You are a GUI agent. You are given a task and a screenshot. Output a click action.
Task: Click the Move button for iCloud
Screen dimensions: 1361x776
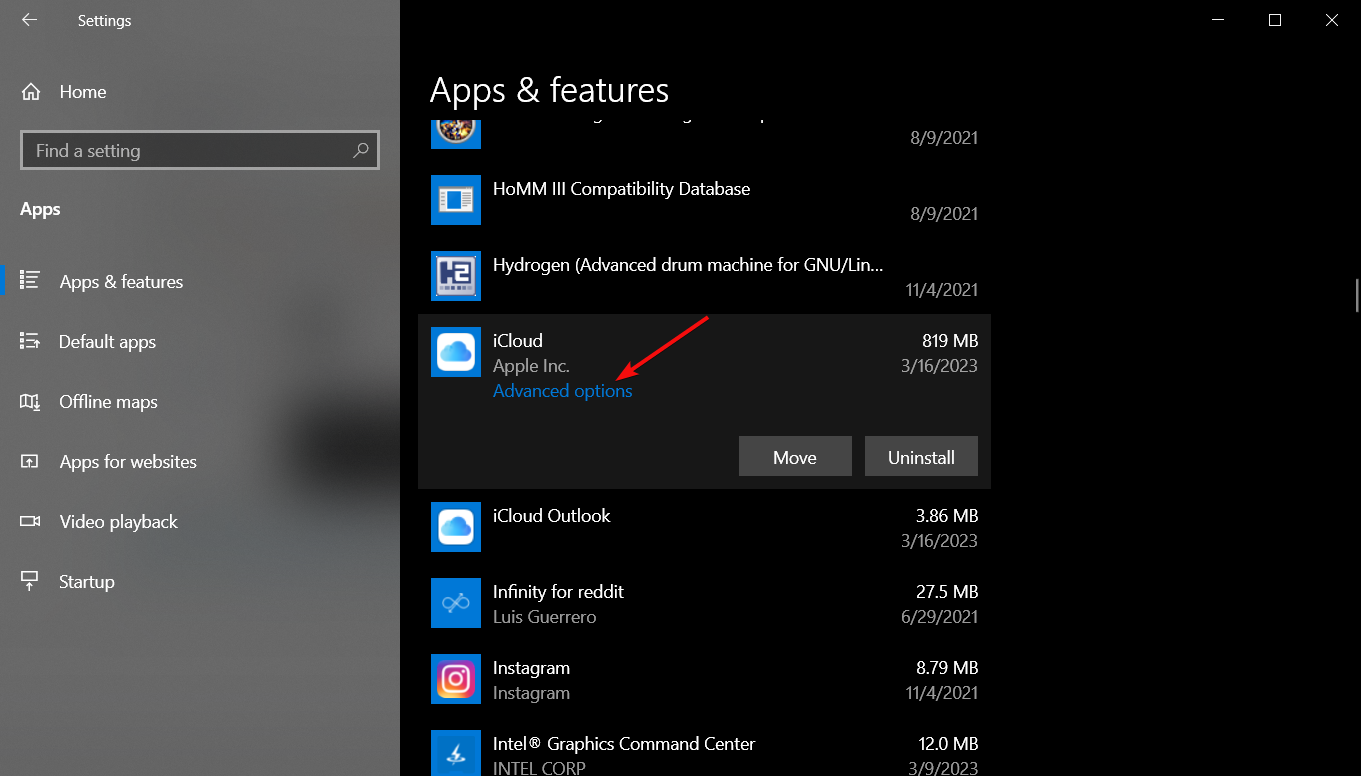pos(795,456)
